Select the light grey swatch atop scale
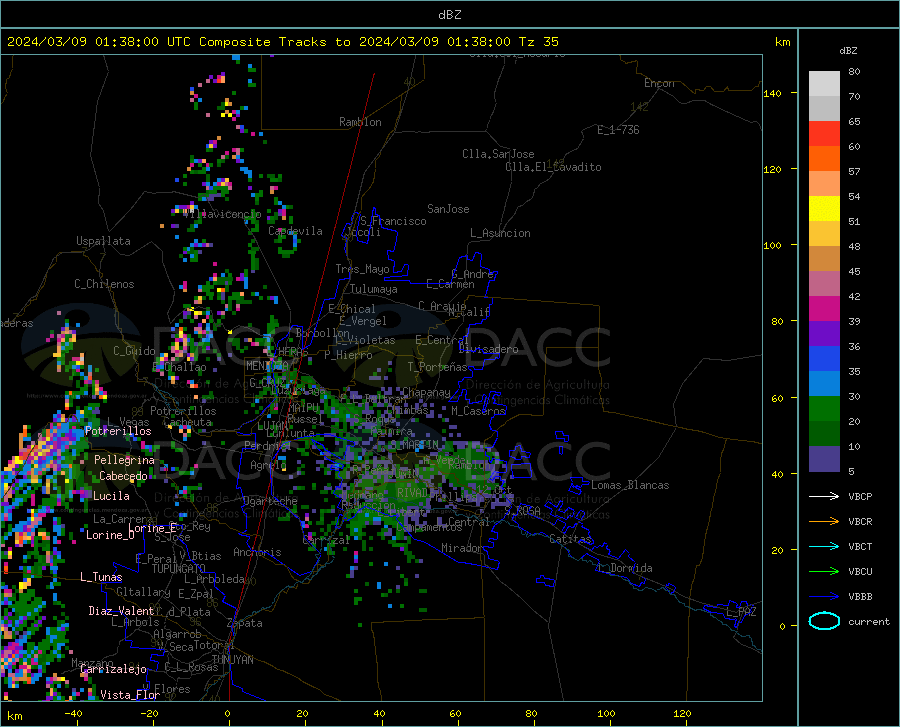The height and width of the screenshot is (727, 900). (824, 84)
